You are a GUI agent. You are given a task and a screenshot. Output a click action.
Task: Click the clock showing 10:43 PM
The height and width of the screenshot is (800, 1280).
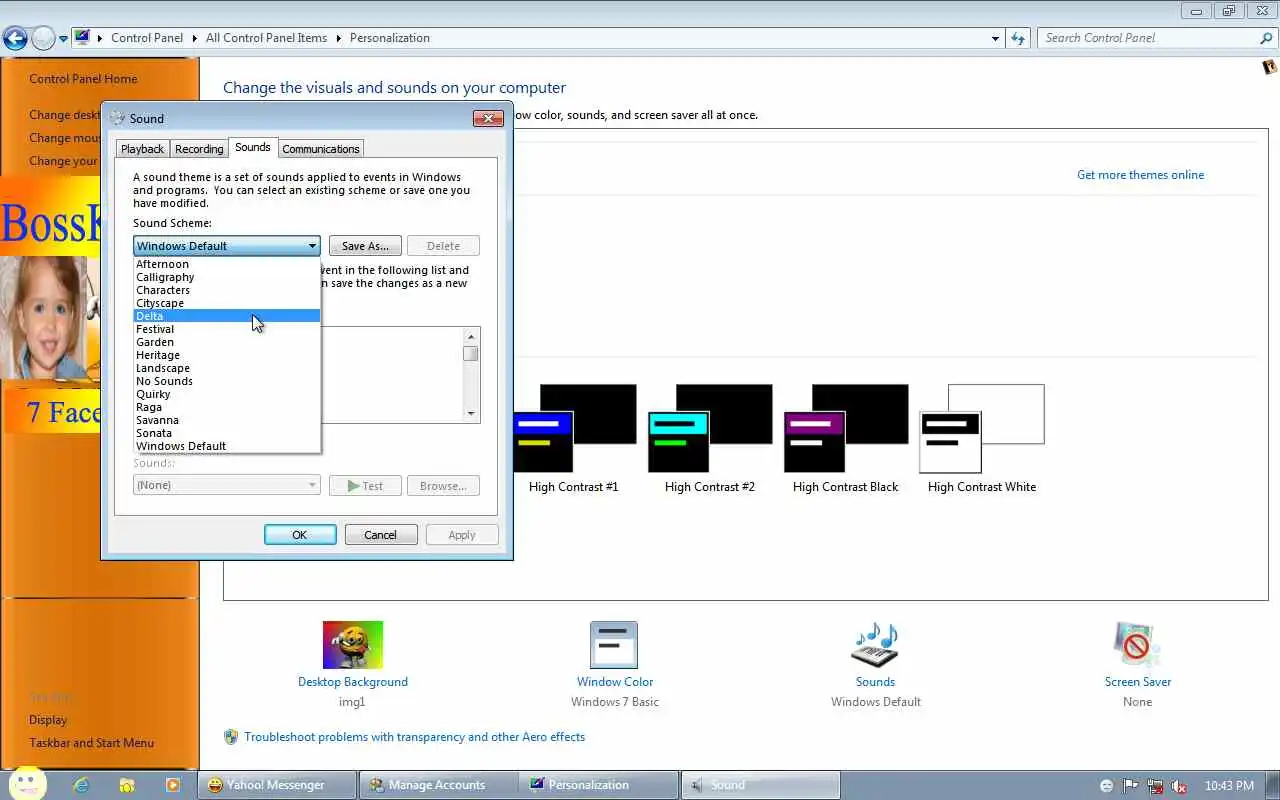[x=1229, y=786]
